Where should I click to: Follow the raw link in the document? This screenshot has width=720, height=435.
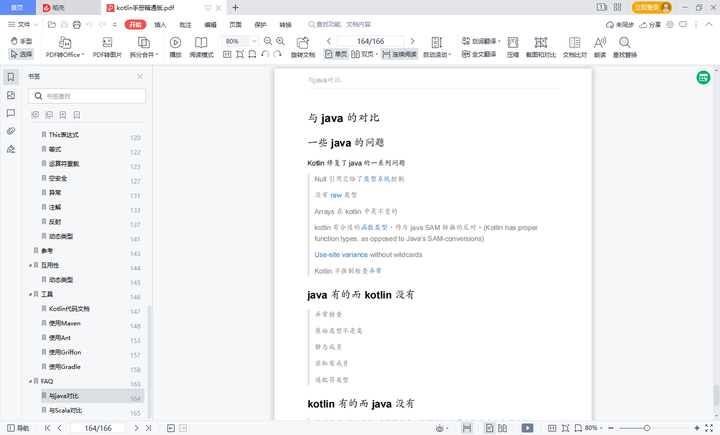pos(336,195)
